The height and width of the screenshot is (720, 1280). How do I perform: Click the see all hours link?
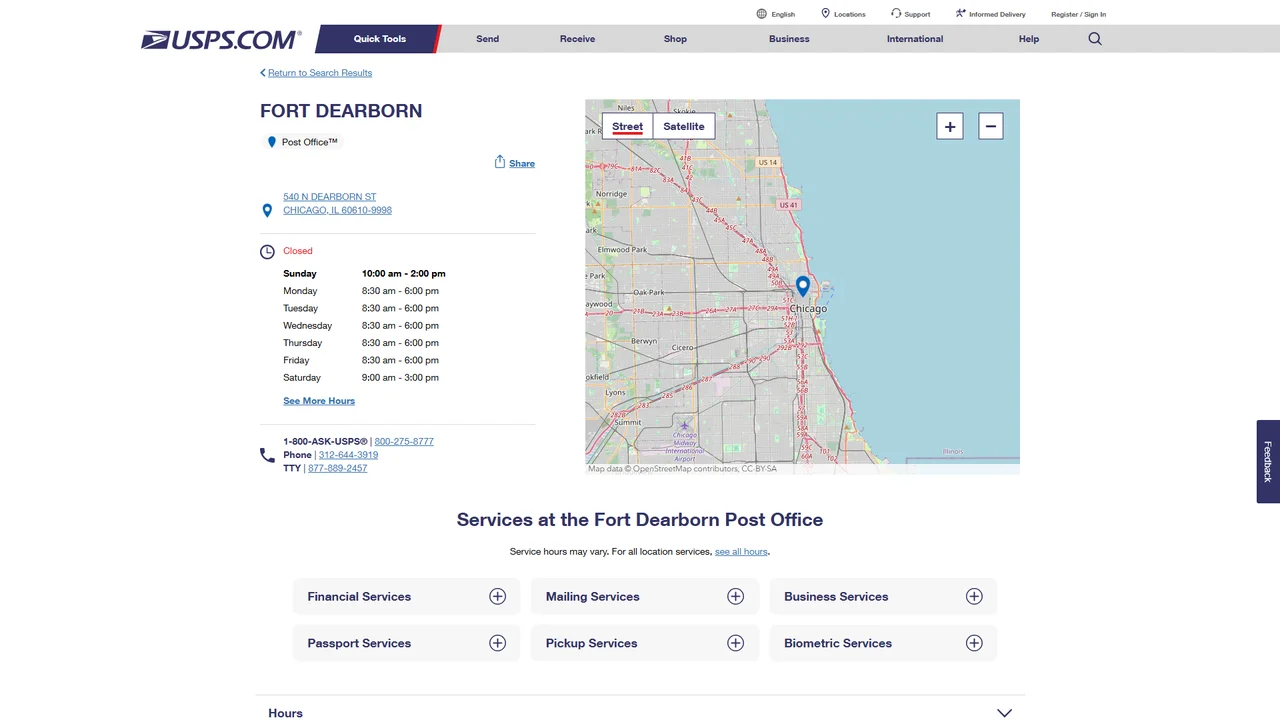(741, 552)
